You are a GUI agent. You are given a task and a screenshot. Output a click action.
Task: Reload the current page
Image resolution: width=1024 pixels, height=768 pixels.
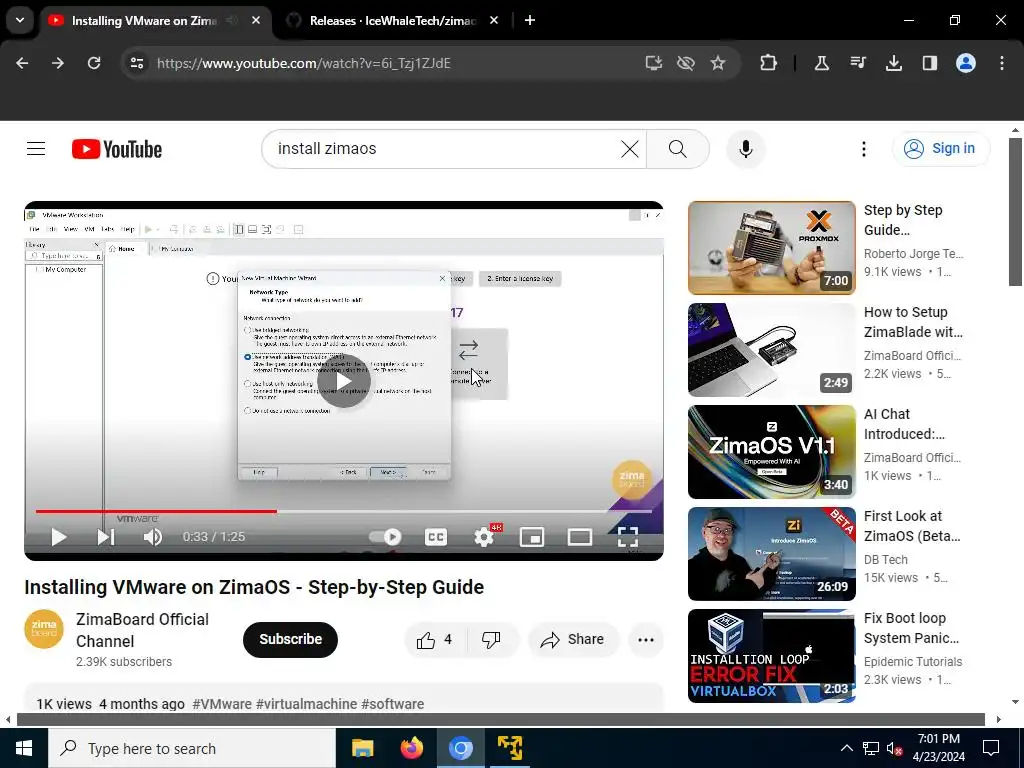click(x=94, y=63)
